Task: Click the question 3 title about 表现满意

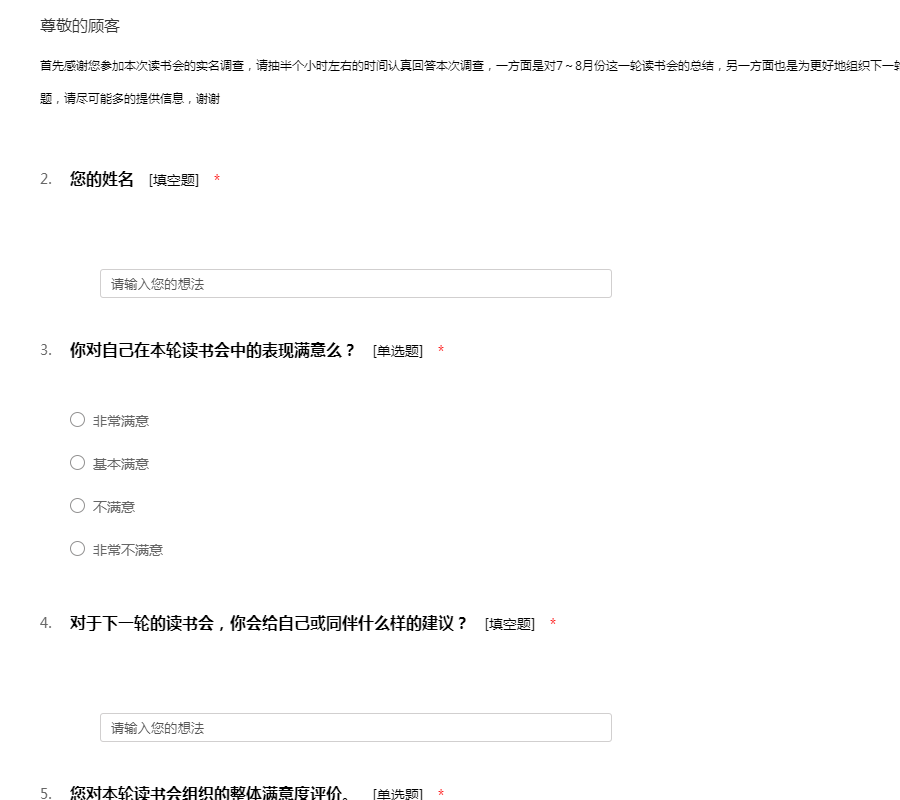Action: 212,351
